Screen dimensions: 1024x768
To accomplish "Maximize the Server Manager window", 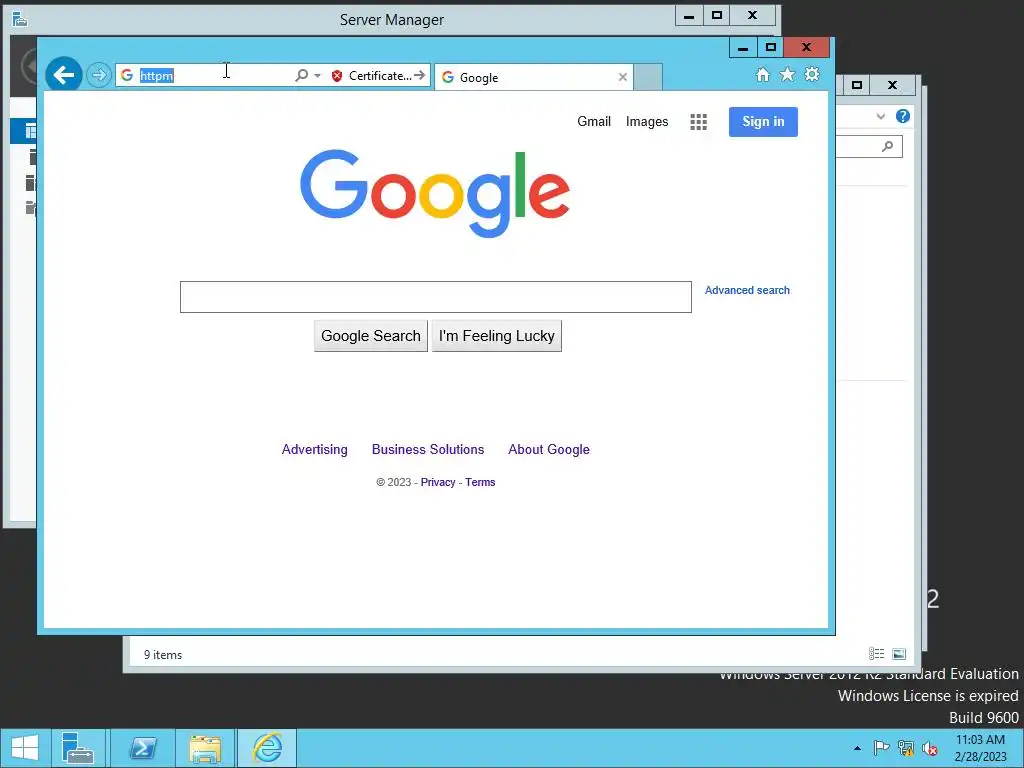I will click(x=716, y=15).
